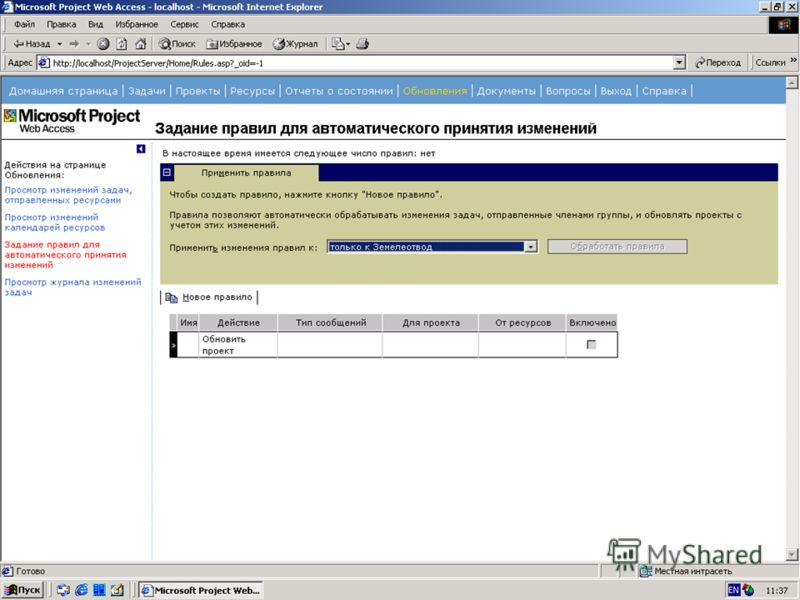Open the Задачи navigation link

pos(147,91)
